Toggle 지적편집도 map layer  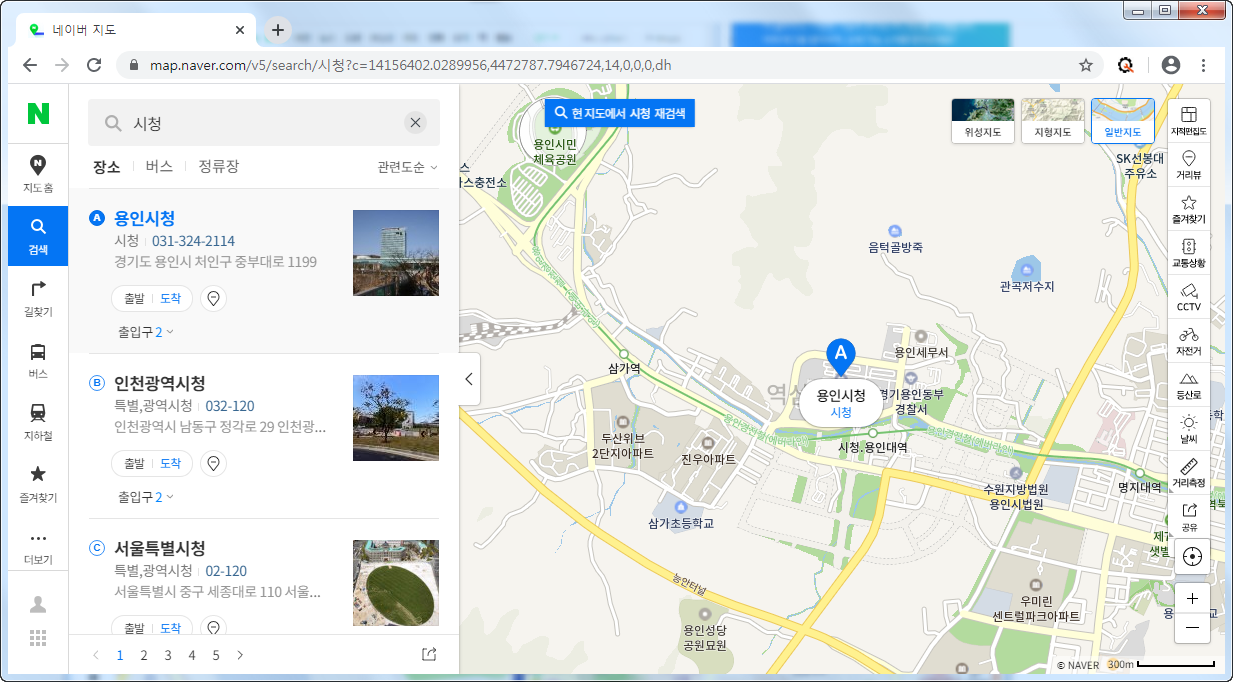1189,121
